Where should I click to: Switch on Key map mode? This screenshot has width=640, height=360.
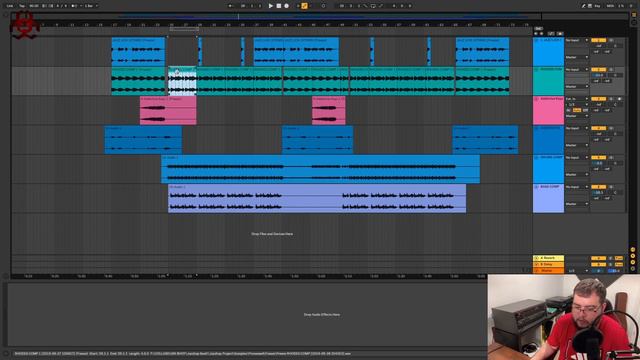pos(598,6)
